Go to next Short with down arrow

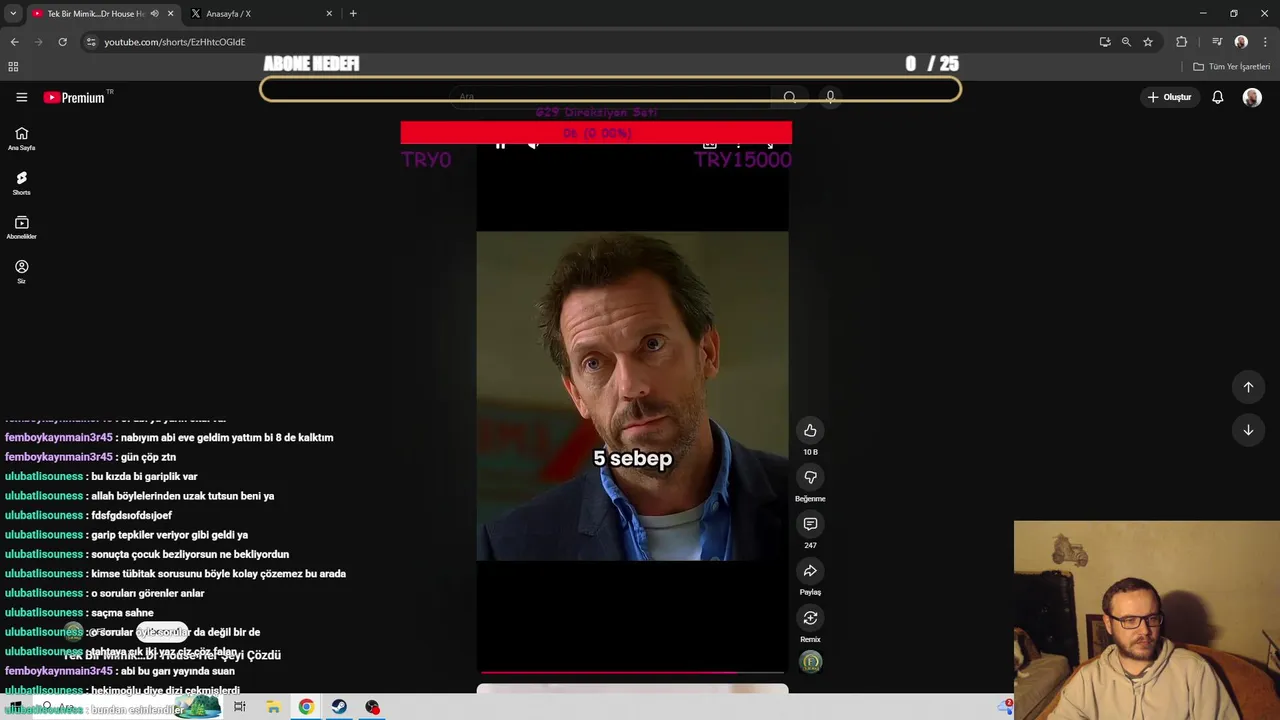[1248, 430]
